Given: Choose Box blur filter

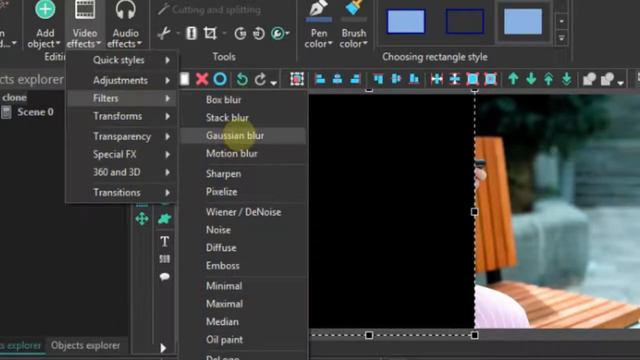Looking at the screenshot, I should coord(243,100).
